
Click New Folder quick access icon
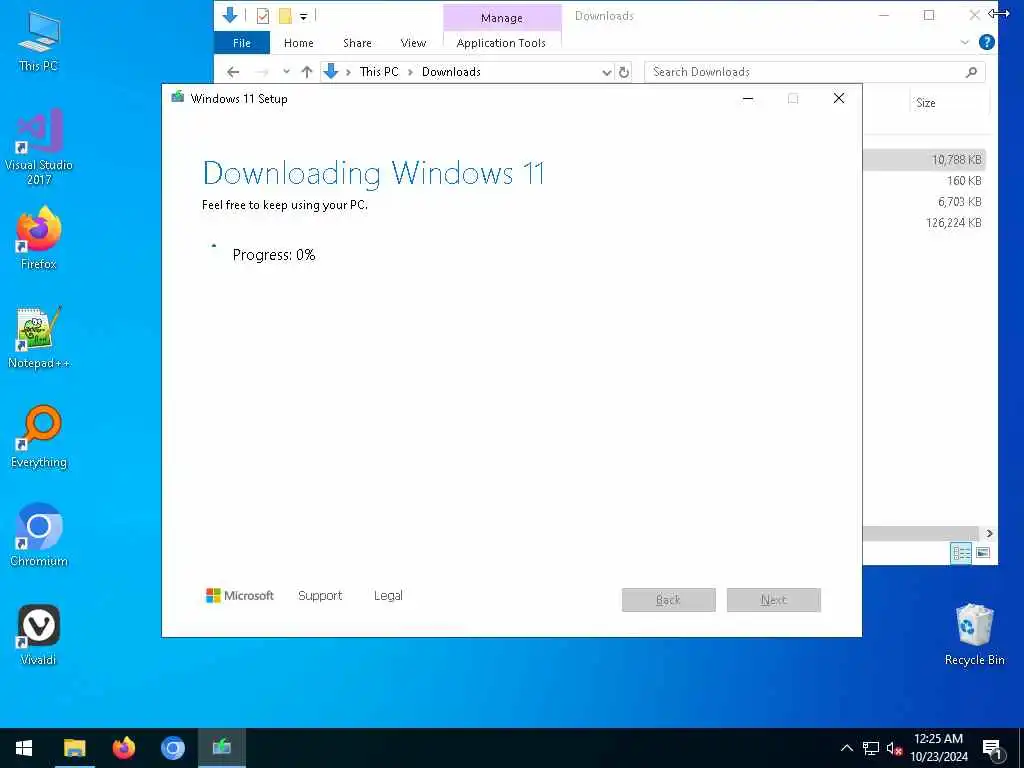[285, 16]
